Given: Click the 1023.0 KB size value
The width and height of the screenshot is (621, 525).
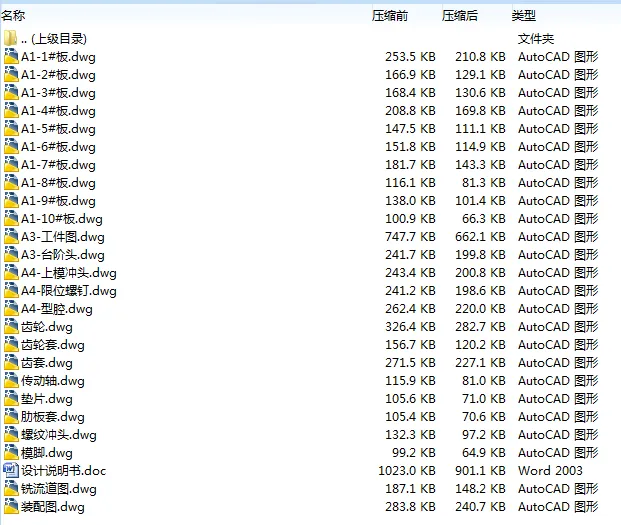Looking at the screenshot, I should coord(407,471).
